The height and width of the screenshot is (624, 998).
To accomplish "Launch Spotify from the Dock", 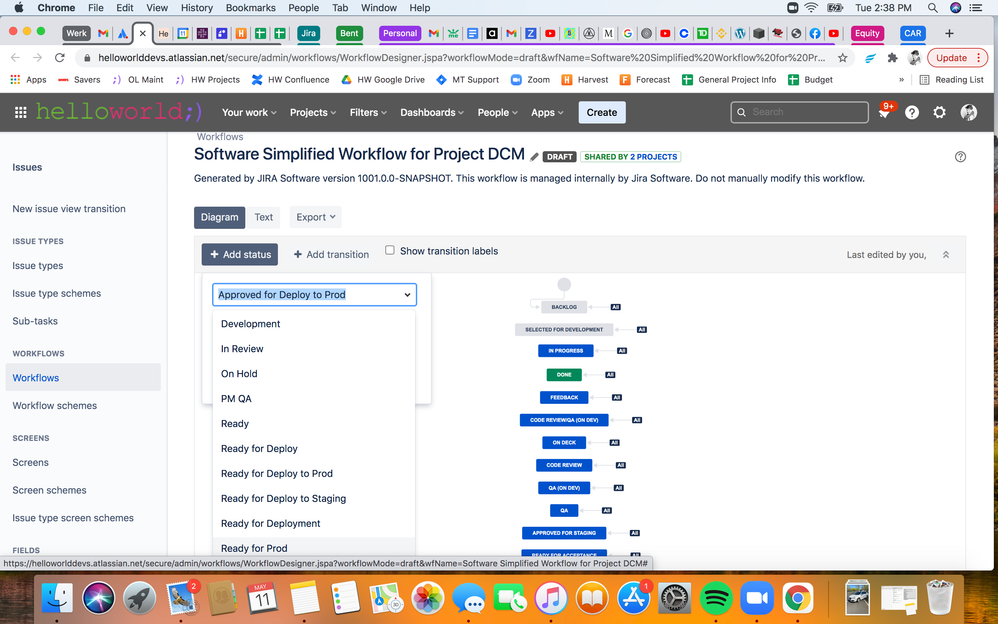I will [715, 598].
